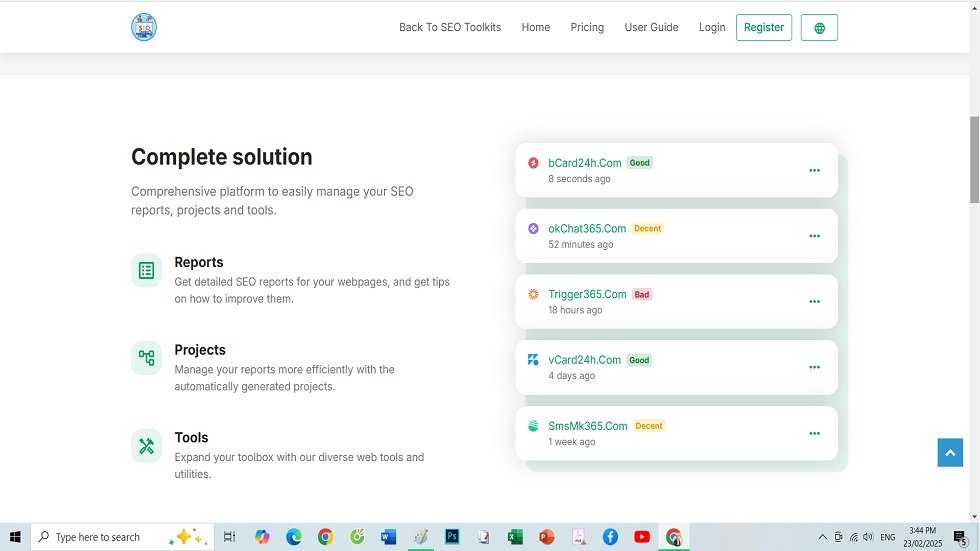
Task: Open three-dot menu for bCard24h.Com
Action: tap(814, 171)
